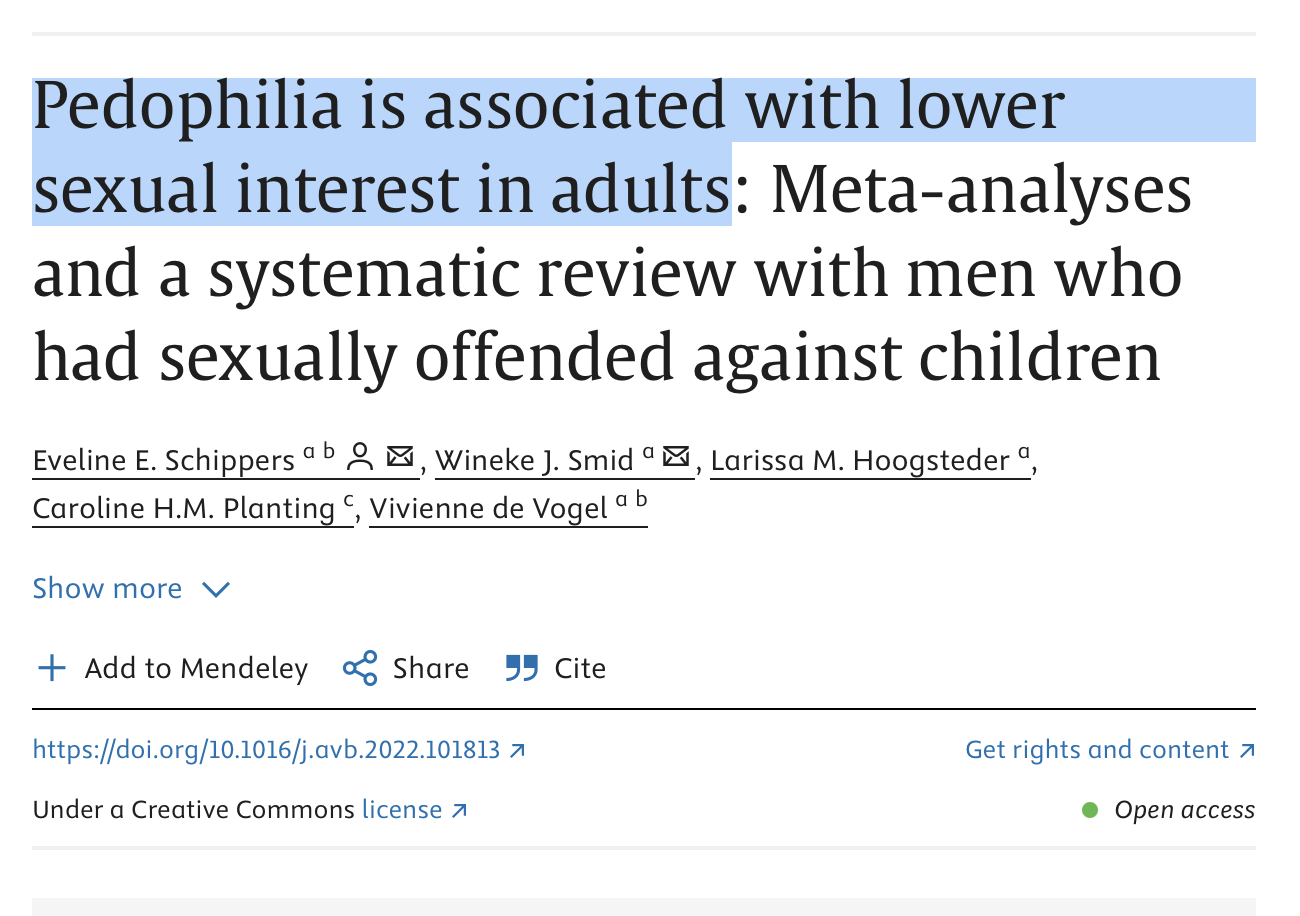Viewport: 1300px width, 916px height.
Task: Click the arrow icon after the DOI link
Action: [517, 750]
